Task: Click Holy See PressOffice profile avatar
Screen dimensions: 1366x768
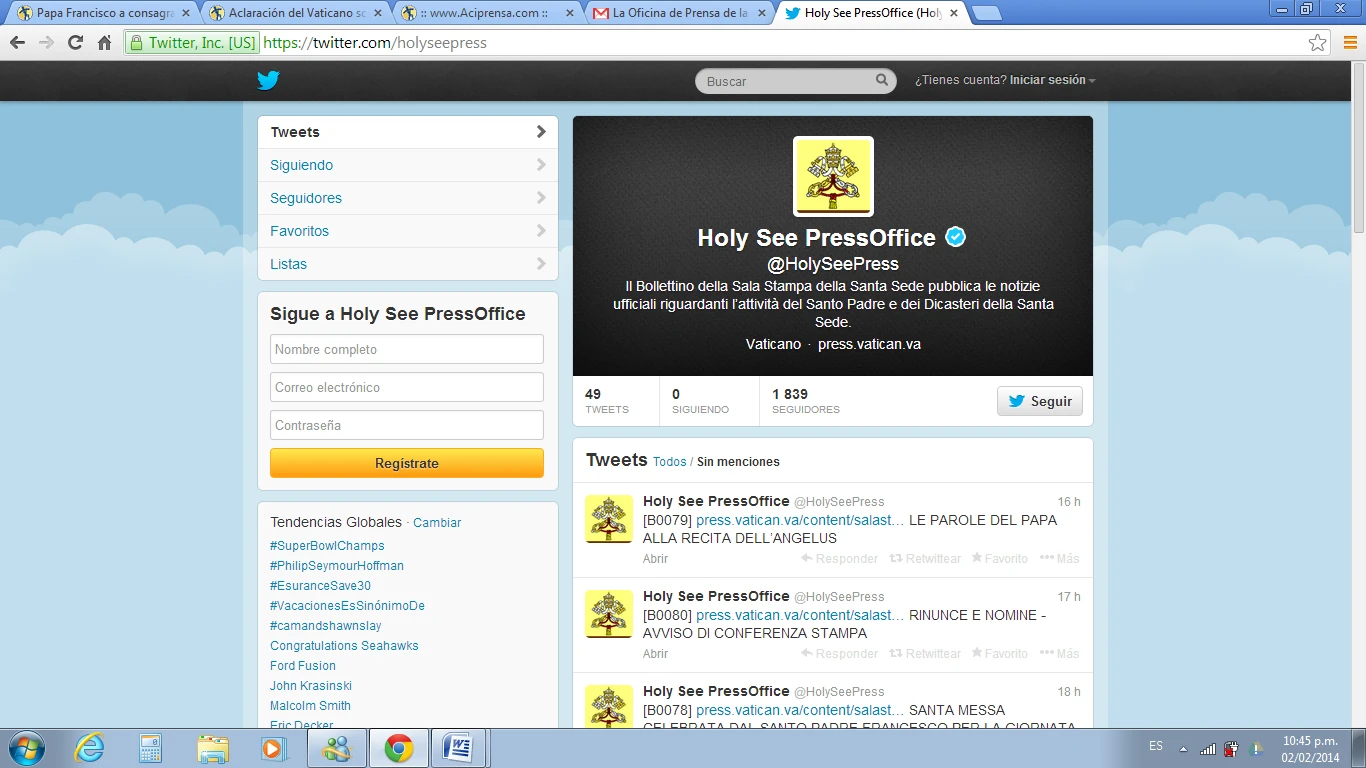Action: click(833, 176)
